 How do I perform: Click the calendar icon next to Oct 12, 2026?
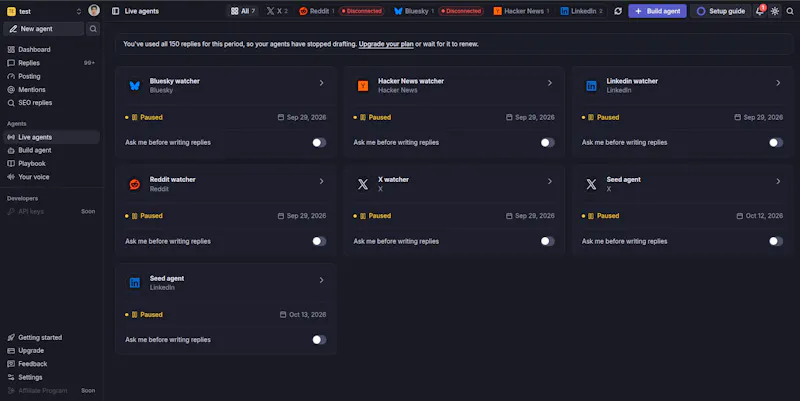[x=740, y=216]
